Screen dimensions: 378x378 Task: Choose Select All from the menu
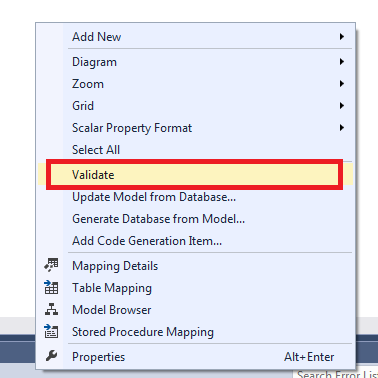[x=96, y=150]
